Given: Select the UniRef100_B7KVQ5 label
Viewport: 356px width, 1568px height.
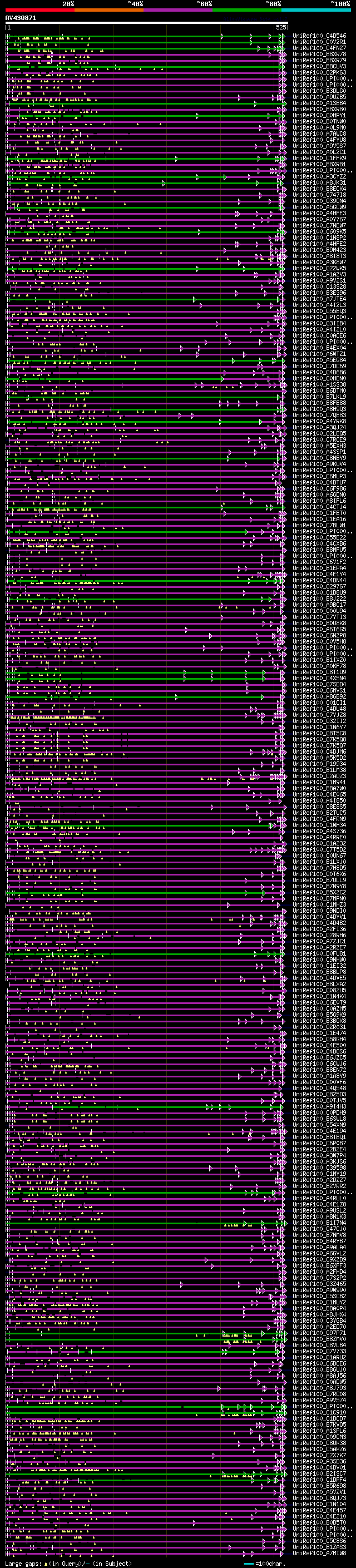Looking at the screenshot, I should coord(319,1425).
